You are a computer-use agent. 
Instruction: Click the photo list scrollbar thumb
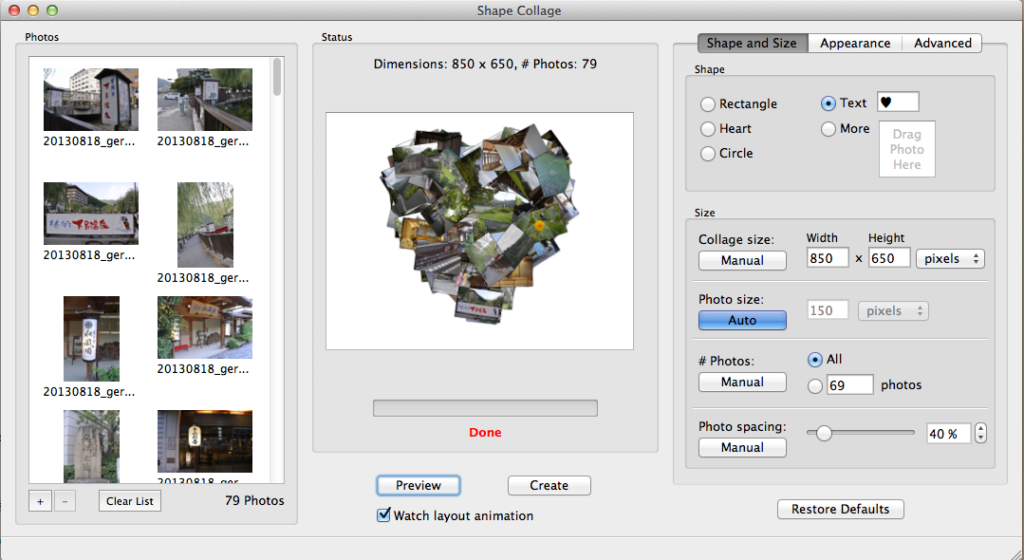point(277,77)
